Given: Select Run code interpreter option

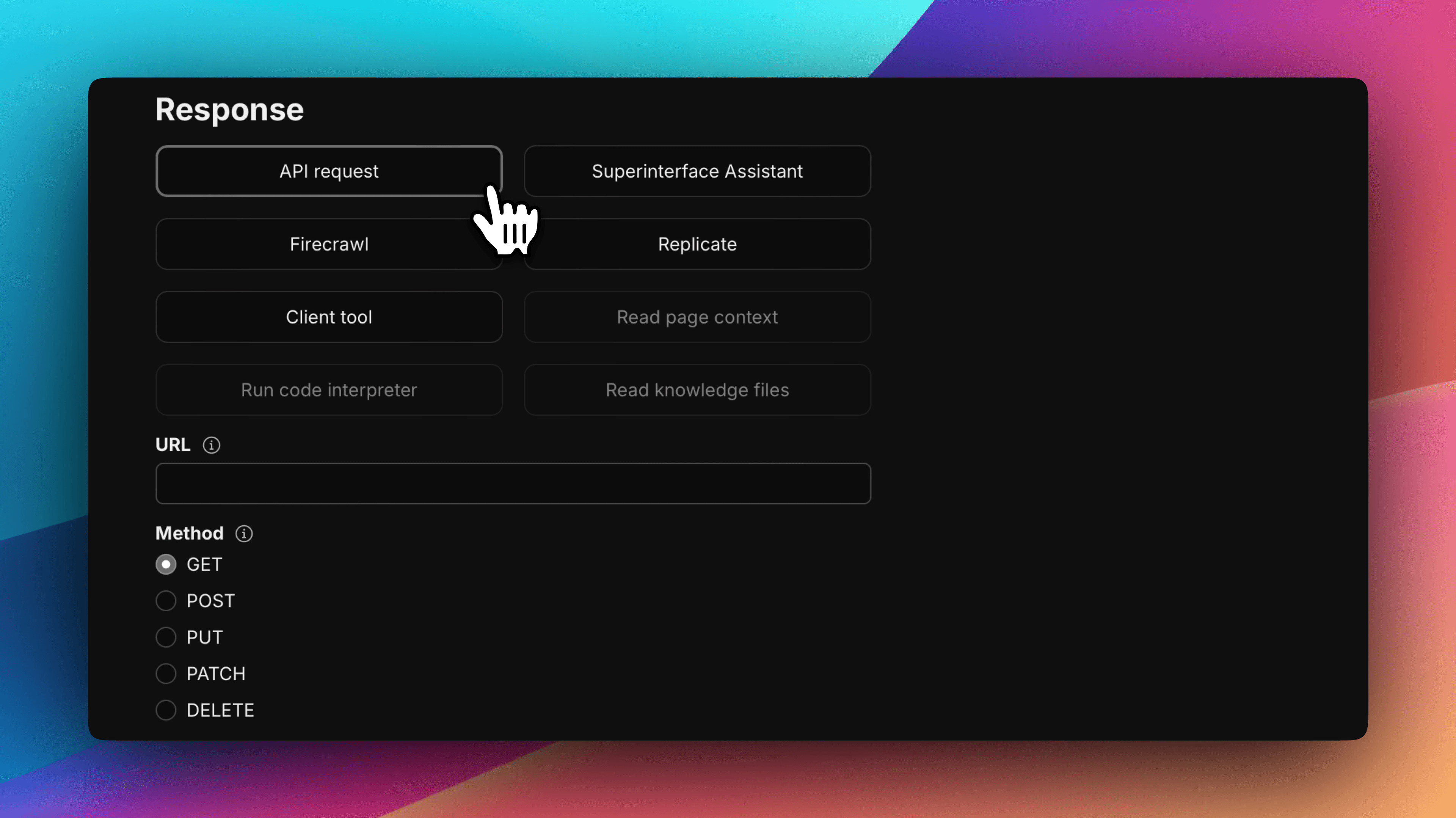Looking at the screenshot, I should 328,390.
